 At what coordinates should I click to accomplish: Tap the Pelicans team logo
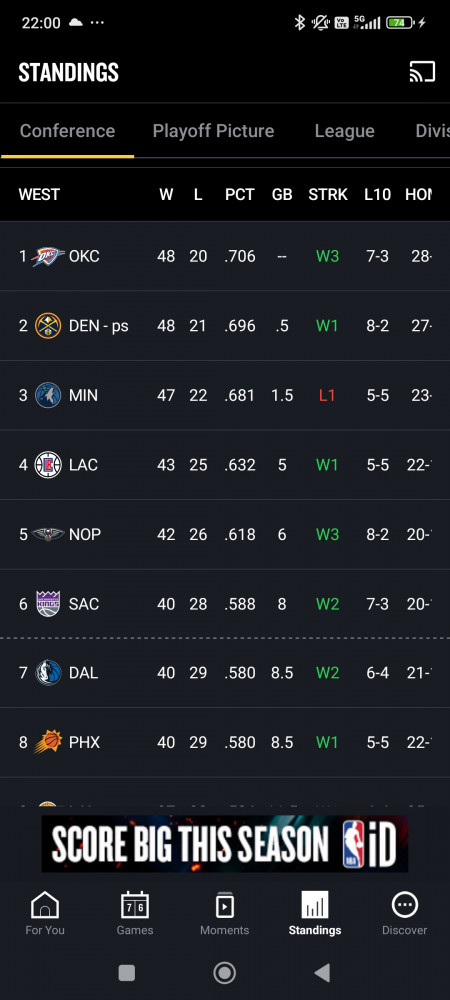(x=48, y=534)
